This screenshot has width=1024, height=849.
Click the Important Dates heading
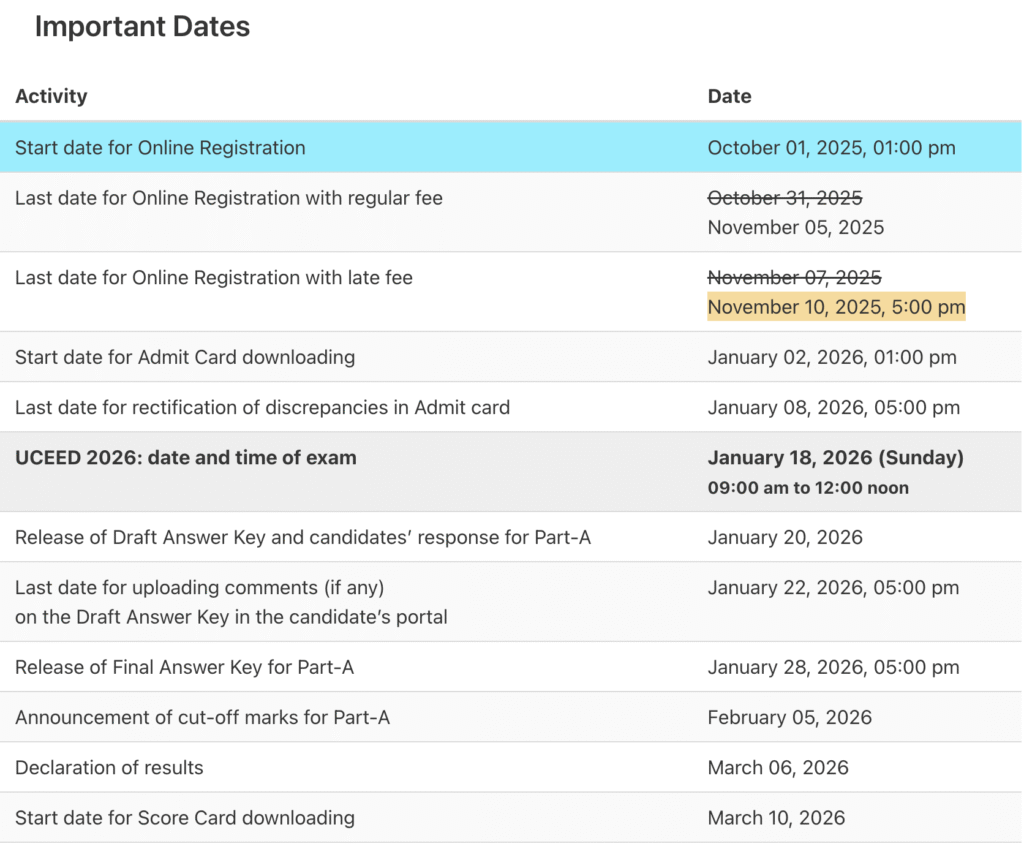pos(142,28)
